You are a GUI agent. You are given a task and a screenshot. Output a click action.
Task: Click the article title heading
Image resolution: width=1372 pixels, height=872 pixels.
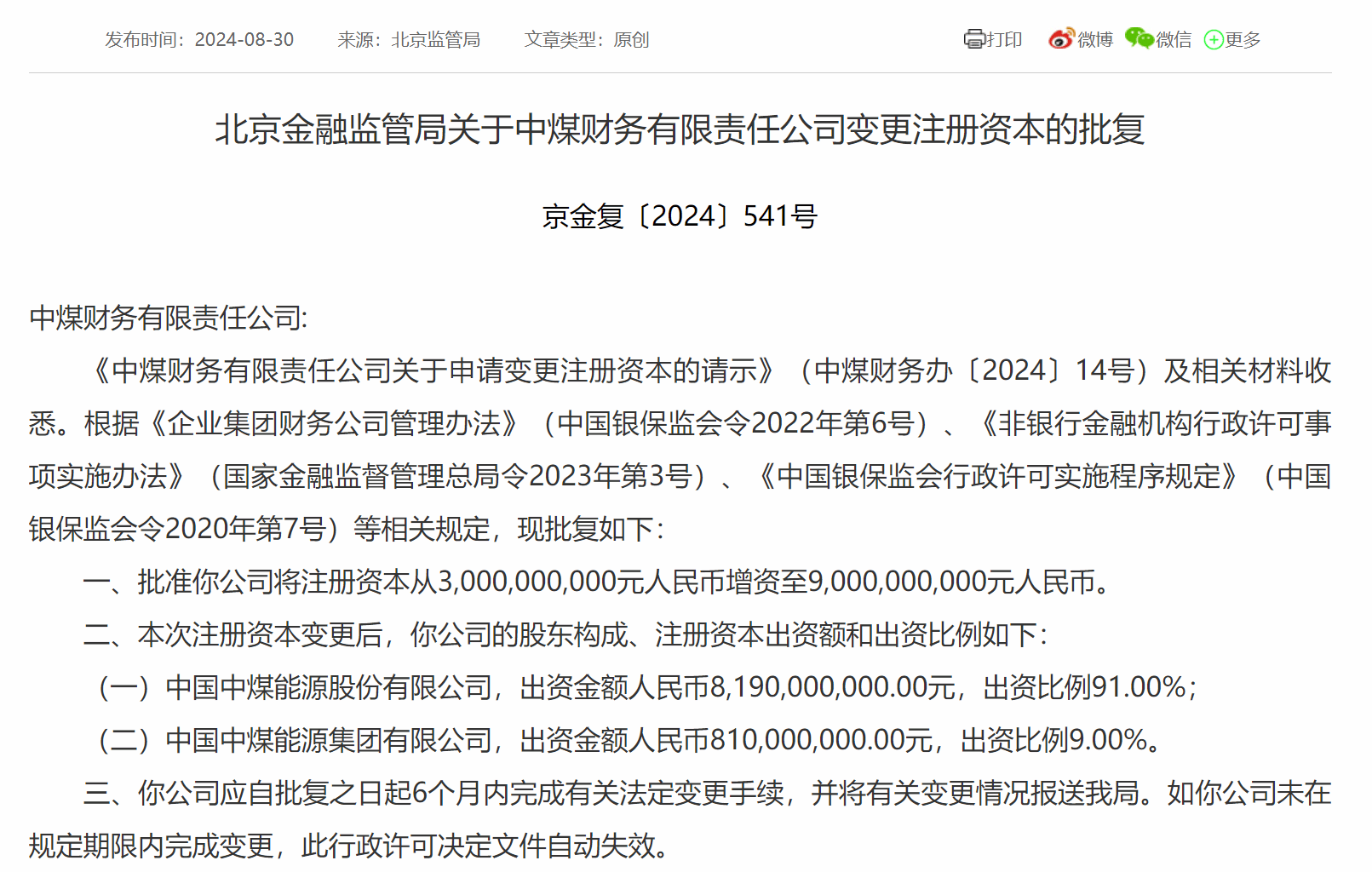tap(680, 129)
